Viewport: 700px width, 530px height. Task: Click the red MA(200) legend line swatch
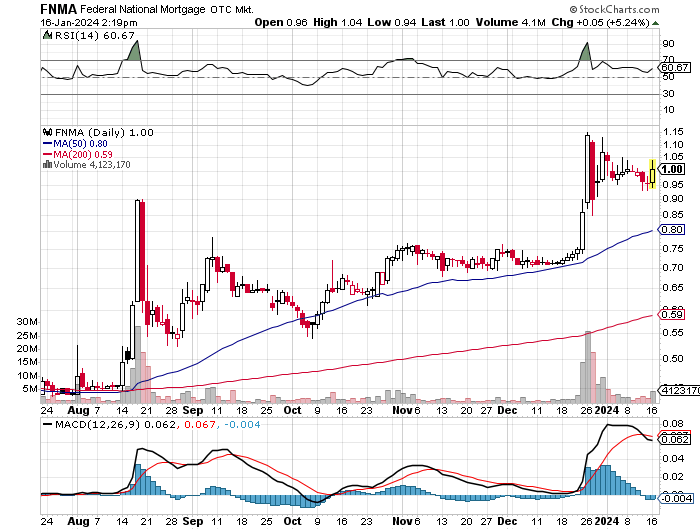click(47, 154)
